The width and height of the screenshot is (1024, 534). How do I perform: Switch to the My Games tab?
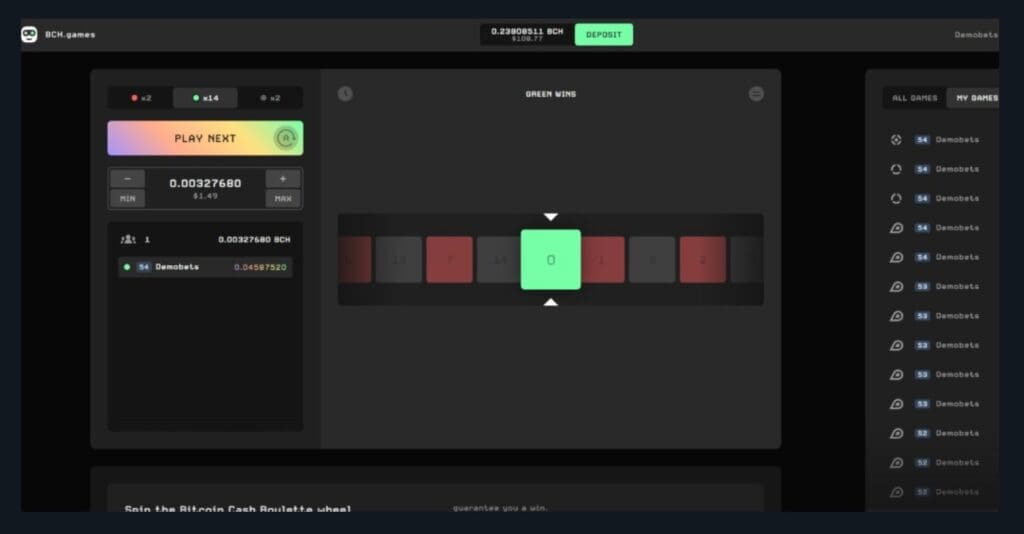976,98
